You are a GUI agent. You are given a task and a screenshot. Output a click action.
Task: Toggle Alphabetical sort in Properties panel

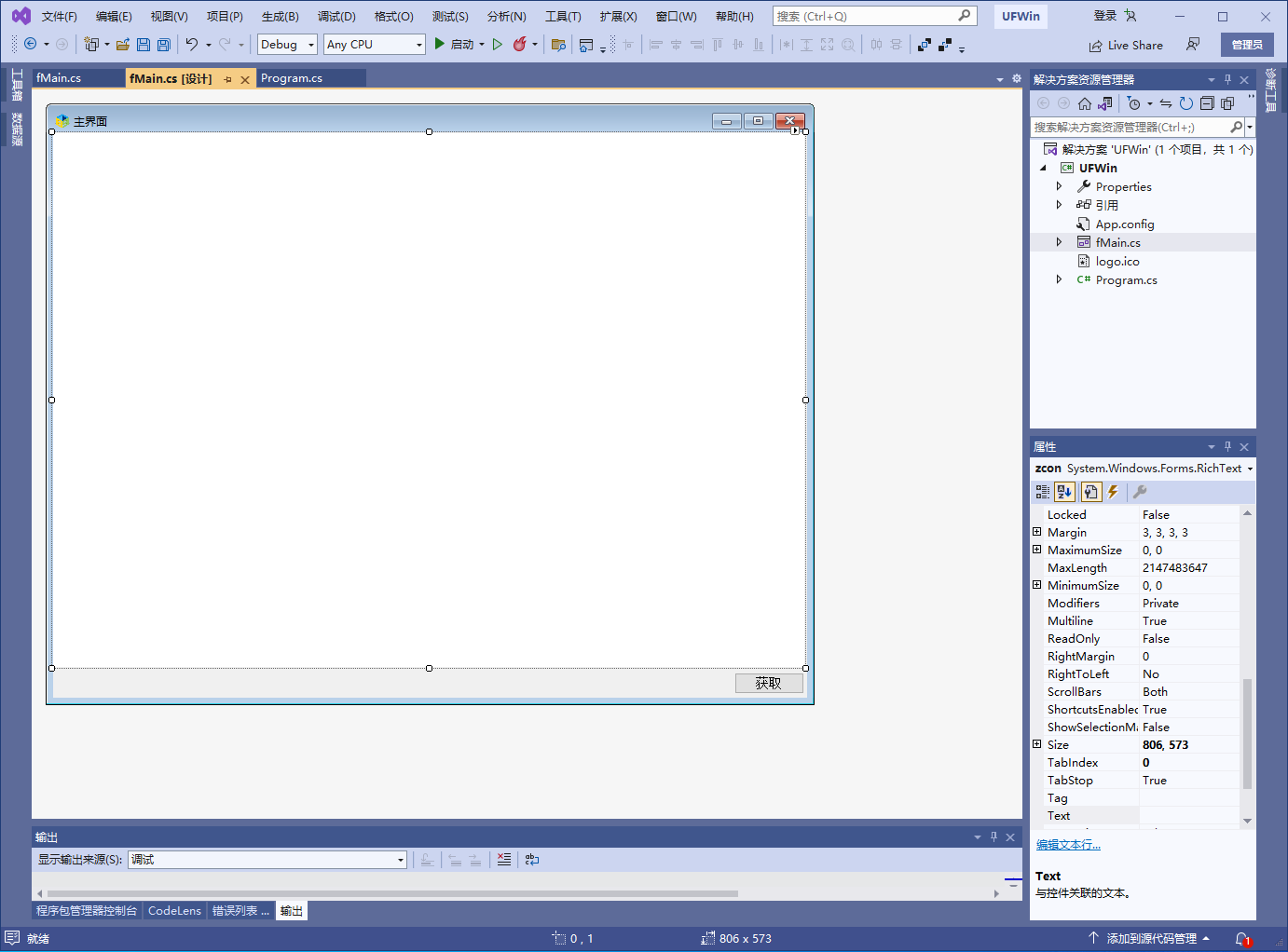1065,492
